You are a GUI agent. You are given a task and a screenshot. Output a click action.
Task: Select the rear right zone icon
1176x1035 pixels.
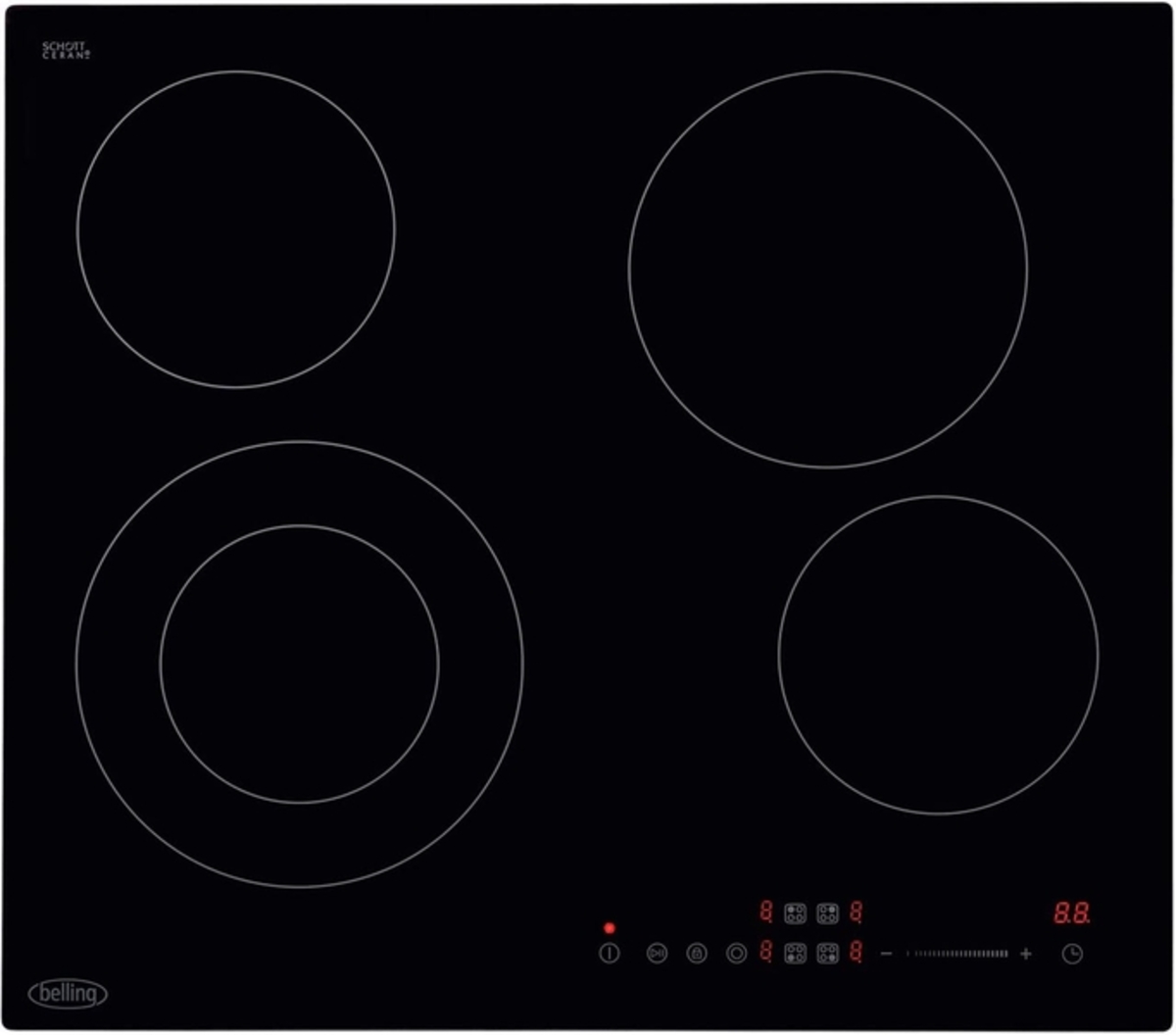point(828,913)
